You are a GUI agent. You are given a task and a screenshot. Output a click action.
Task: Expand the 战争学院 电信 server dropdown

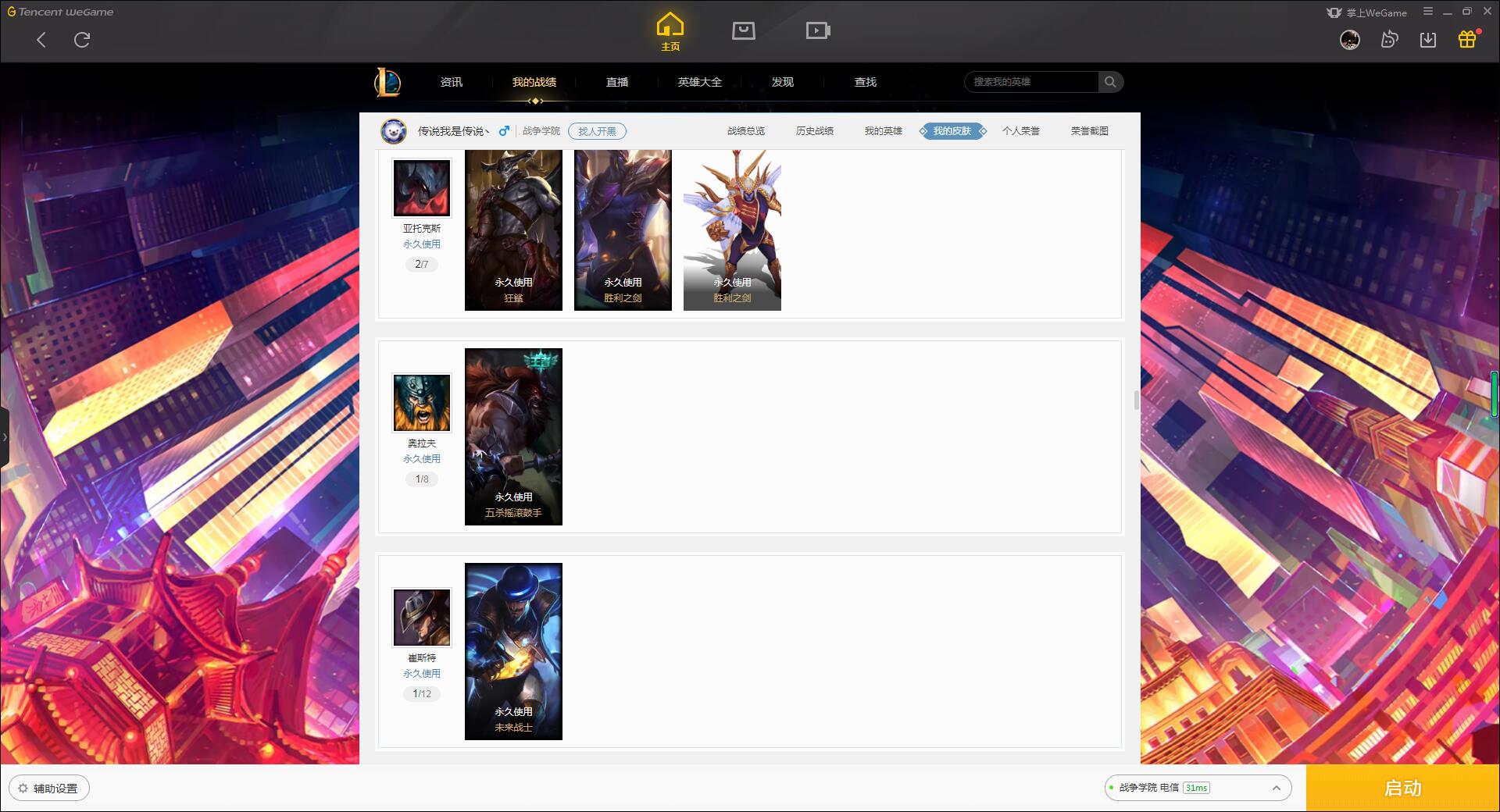click(1198, 788)
